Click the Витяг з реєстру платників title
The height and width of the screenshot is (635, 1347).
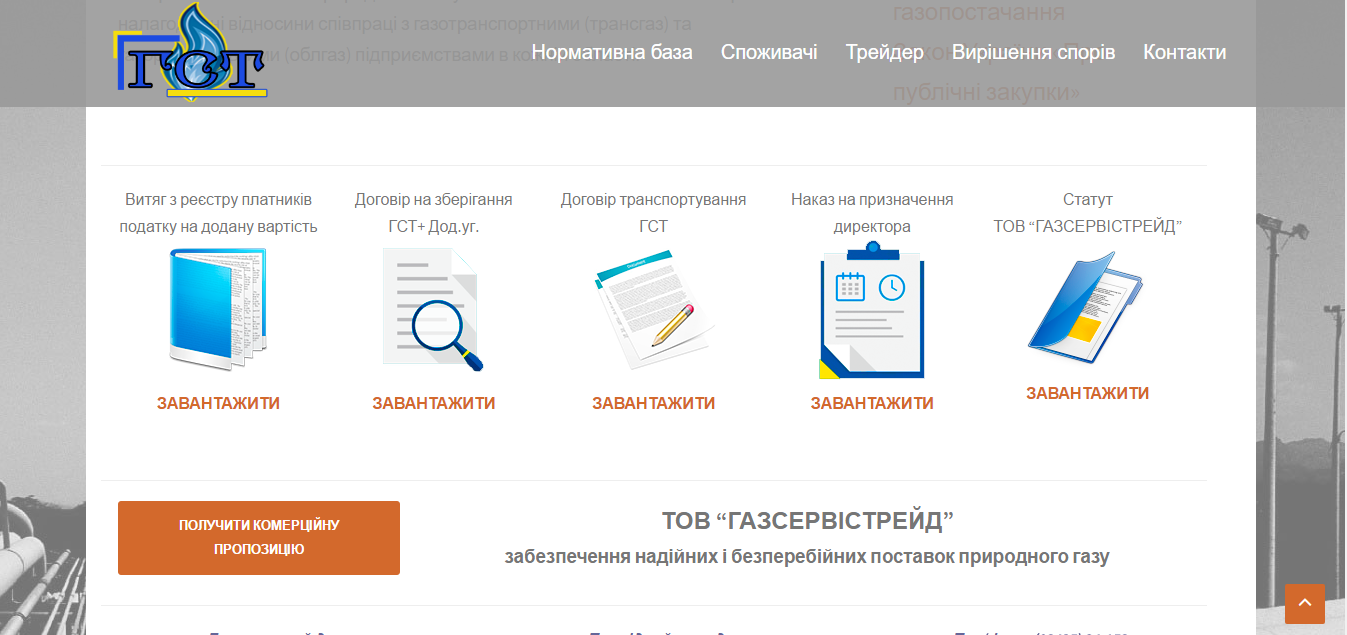click(x=218, y=213)
